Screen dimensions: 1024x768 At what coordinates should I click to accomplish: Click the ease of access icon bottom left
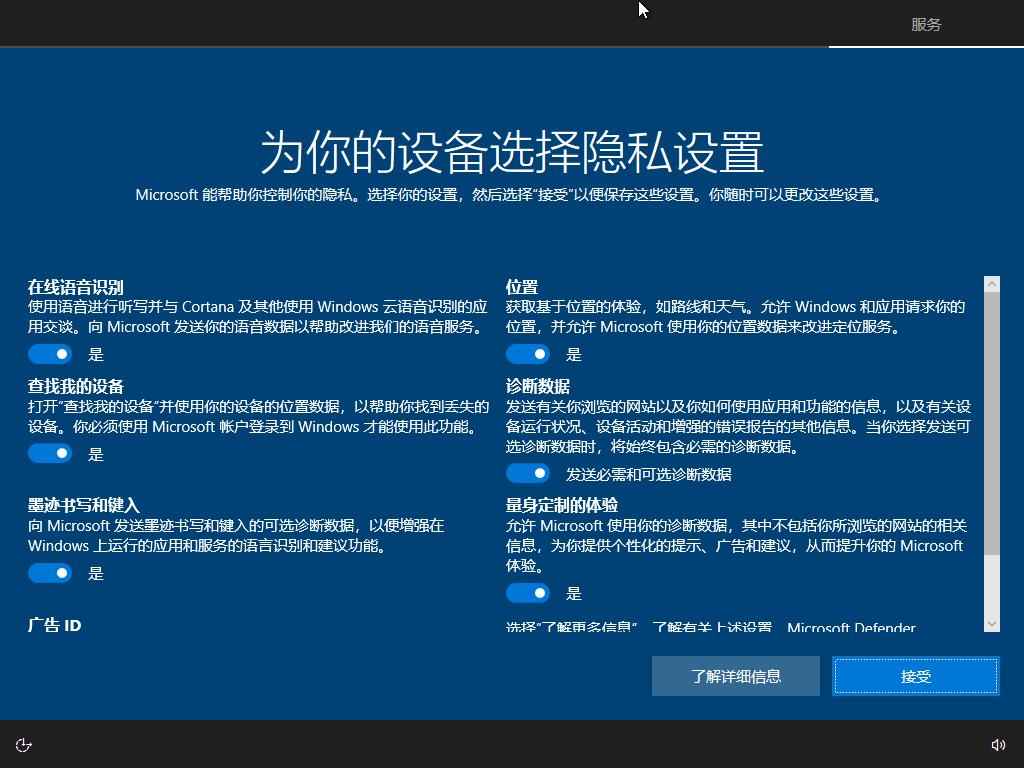(x=22, y=744)
